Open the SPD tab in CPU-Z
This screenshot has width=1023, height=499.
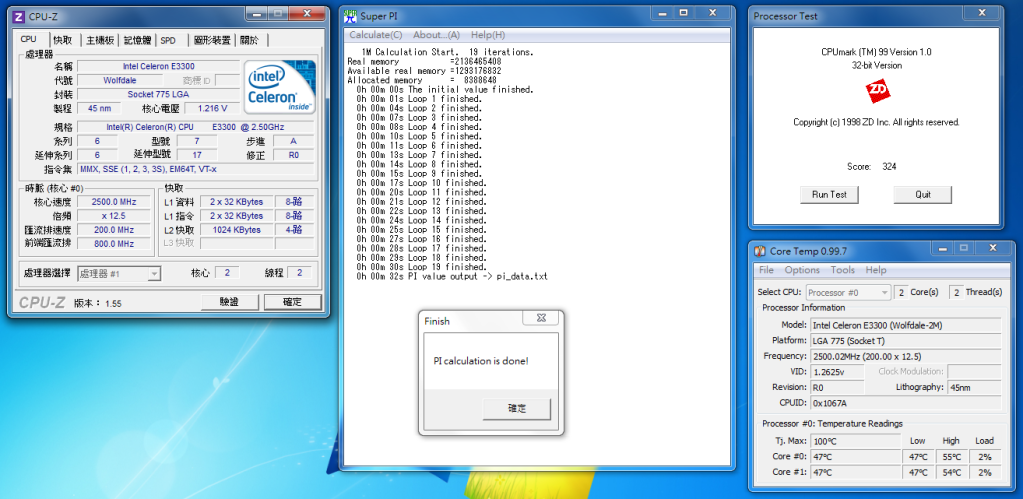click(168, 40)
